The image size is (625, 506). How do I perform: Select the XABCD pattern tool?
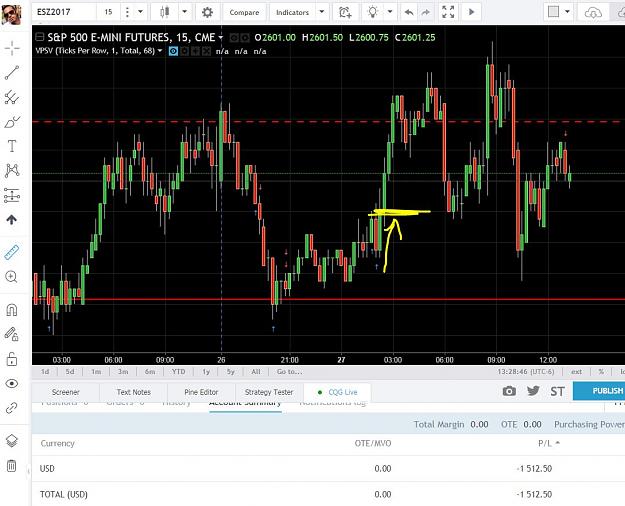coord(12,171)
